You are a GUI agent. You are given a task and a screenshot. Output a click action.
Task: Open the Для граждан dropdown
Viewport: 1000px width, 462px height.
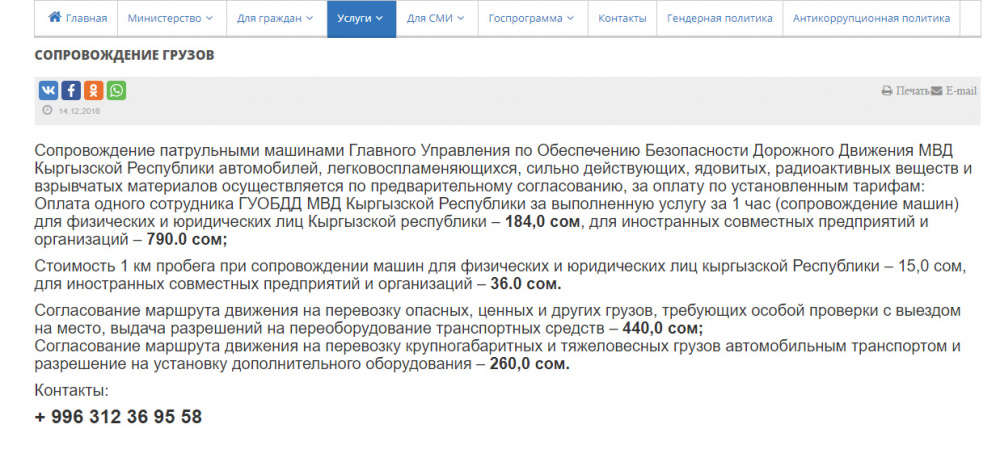tap(275, 19)
